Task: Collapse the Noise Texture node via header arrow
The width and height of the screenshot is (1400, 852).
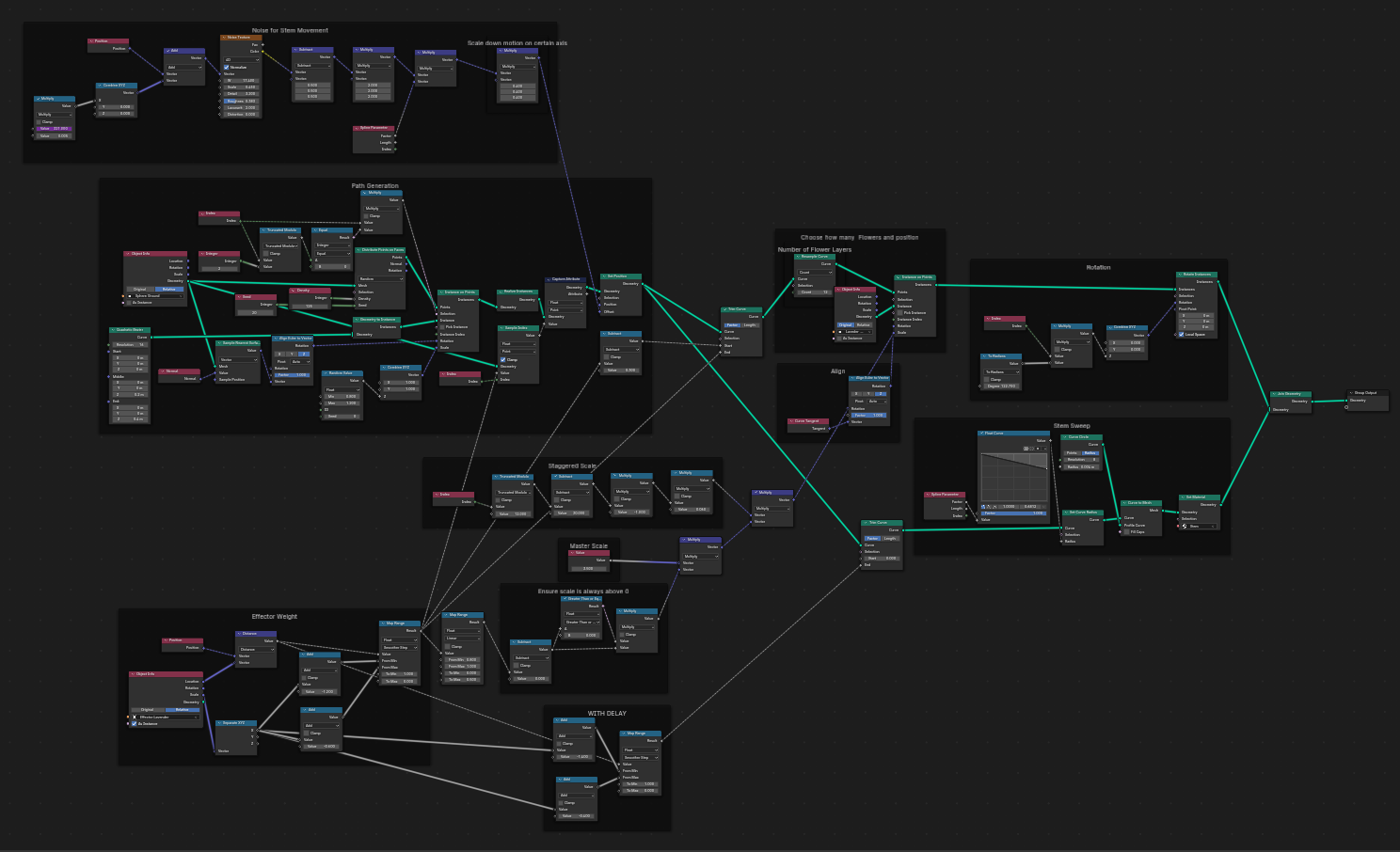Action: click(224, 38)
